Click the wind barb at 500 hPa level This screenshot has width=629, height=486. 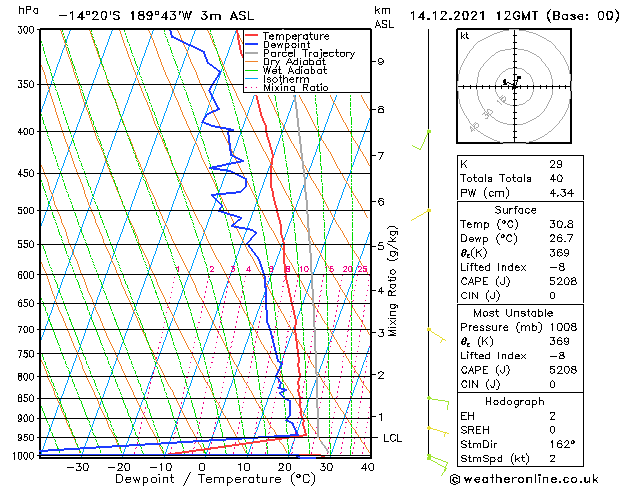(x=422, y=214)
